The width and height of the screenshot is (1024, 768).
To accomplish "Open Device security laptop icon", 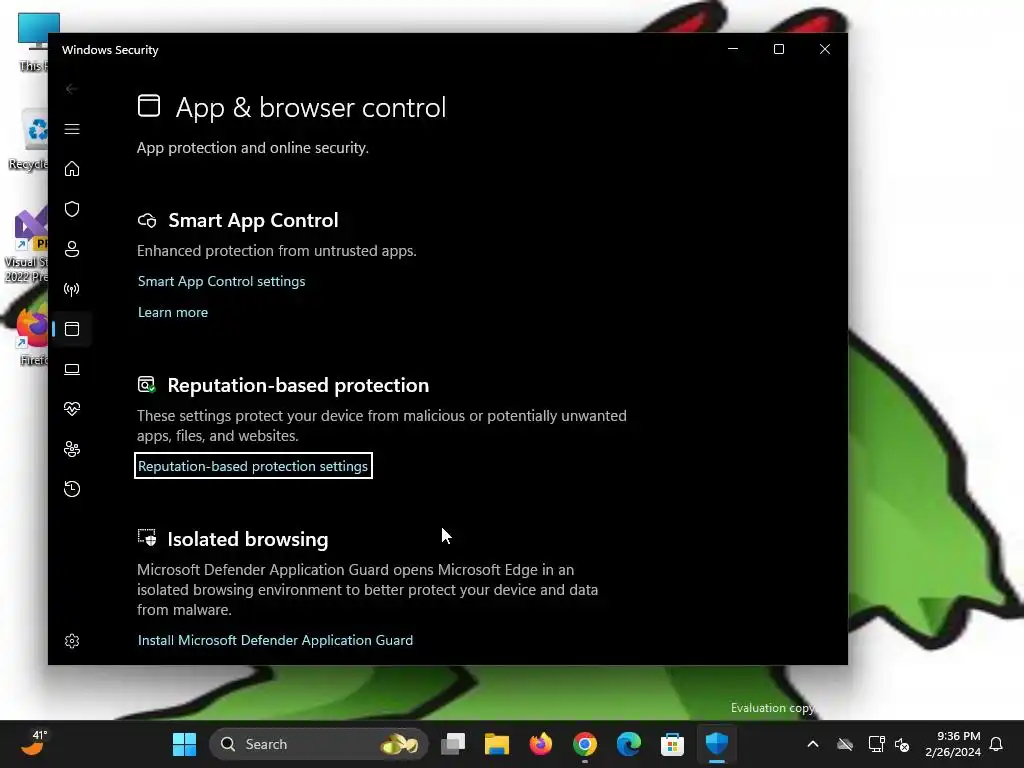I will point(72,369).
